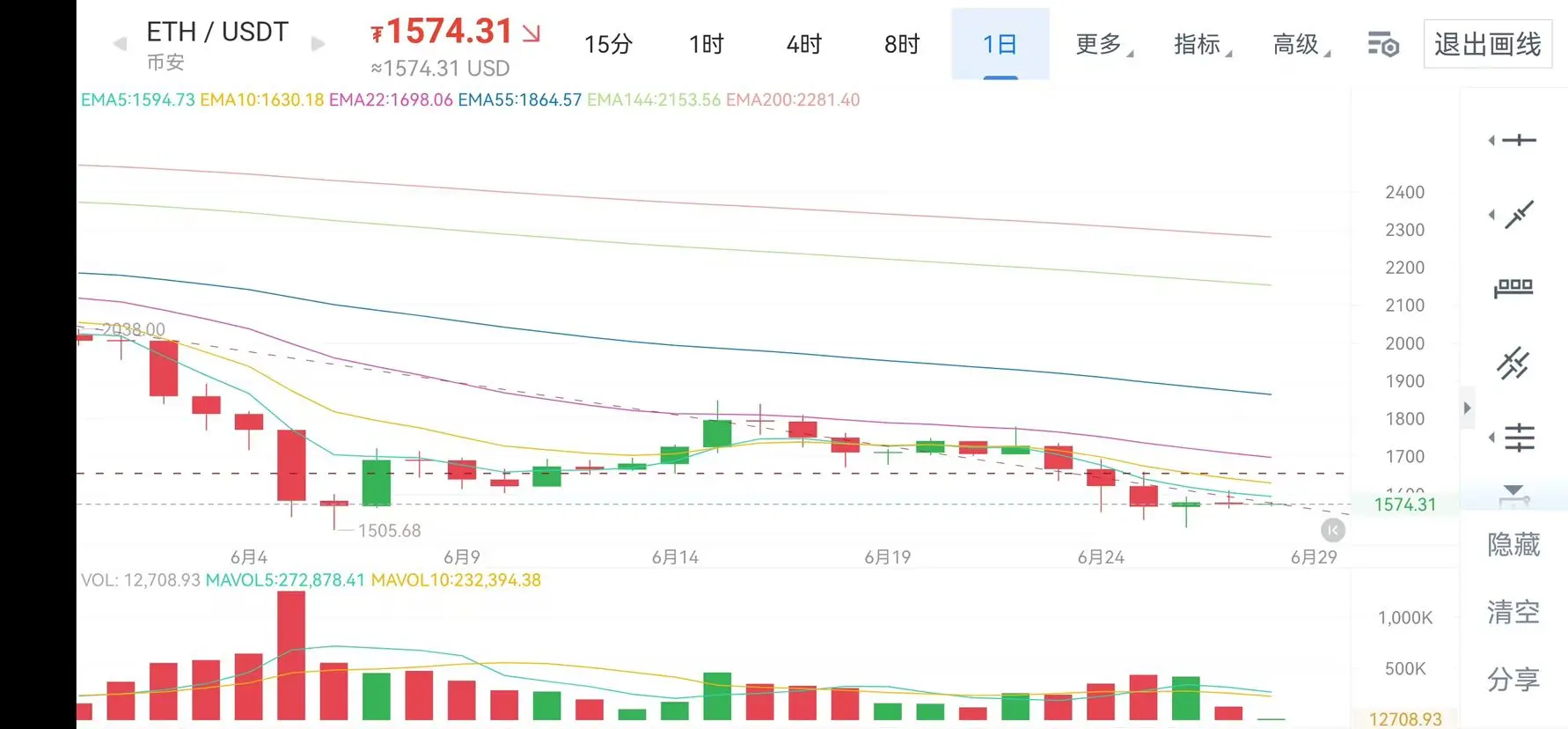This screenshot has height=729, width=1568.
Task: Switch to the 1时 timeframe
Action: (x=706, y=44)
